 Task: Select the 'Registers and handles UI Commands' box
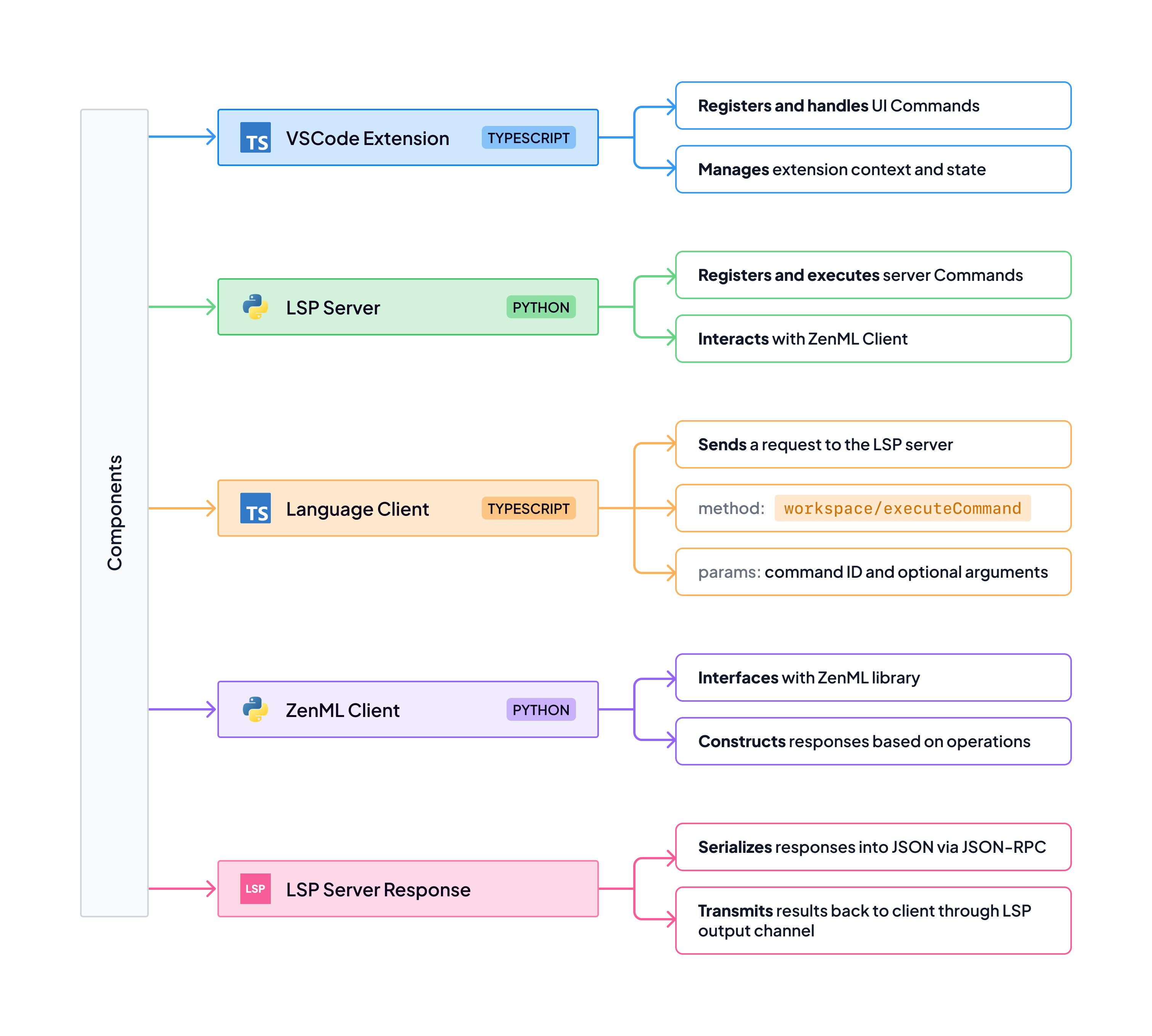(873, 106)
